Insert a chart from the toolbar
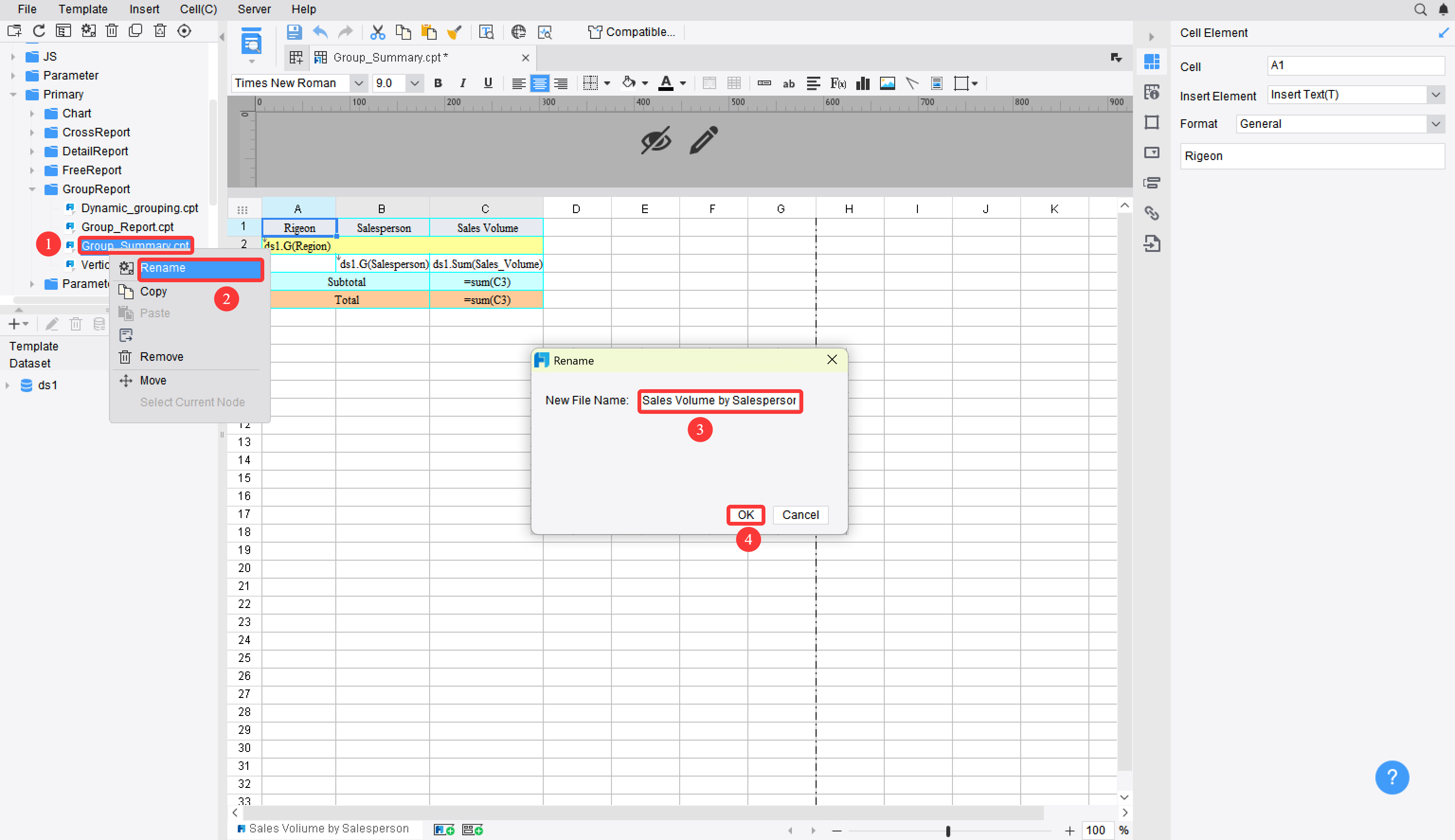This screenshot has height=840, width=1455. [862, 83]
